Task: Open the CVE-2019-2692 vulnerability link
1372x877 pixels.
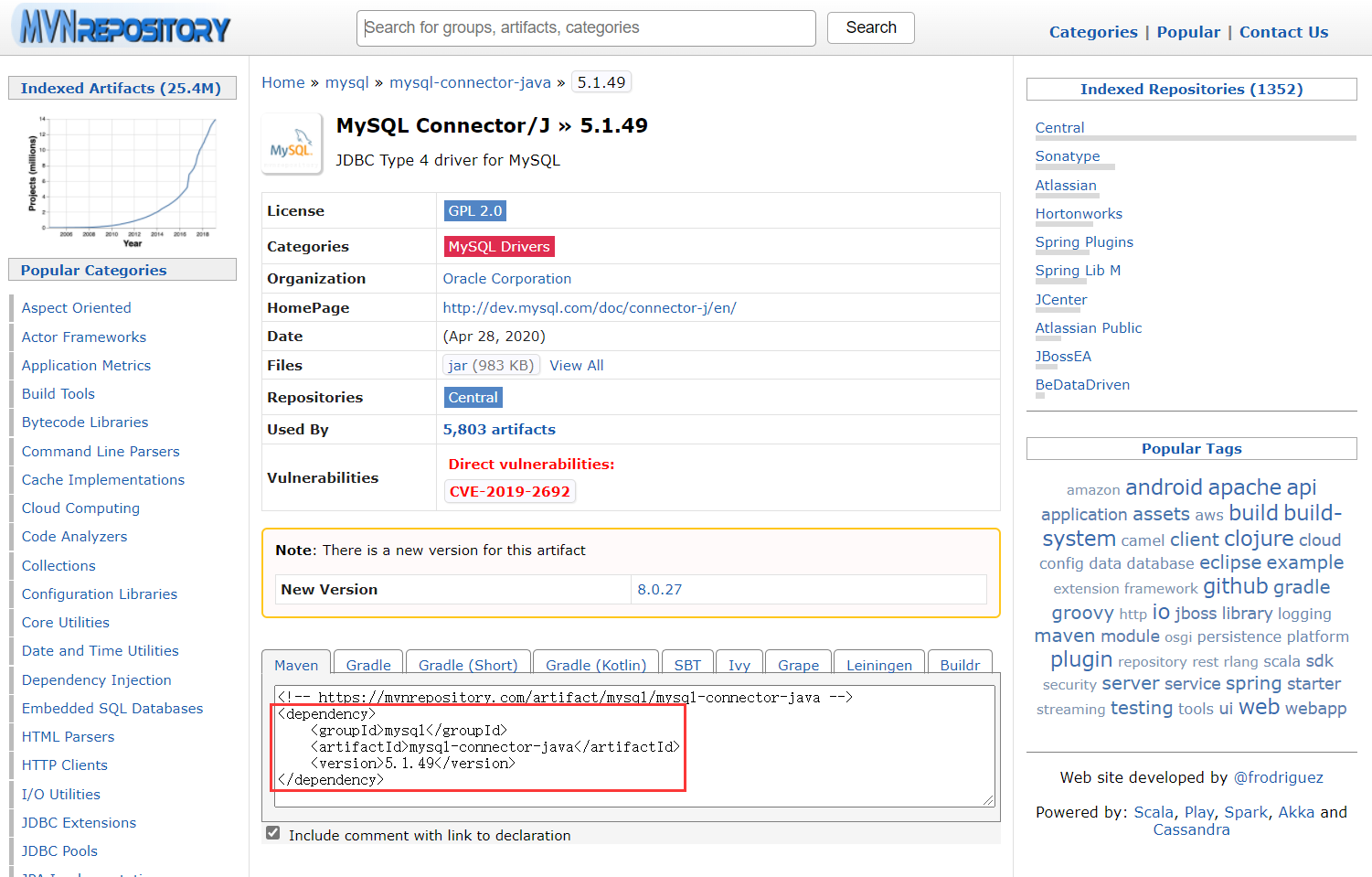Action: [510, 491]
